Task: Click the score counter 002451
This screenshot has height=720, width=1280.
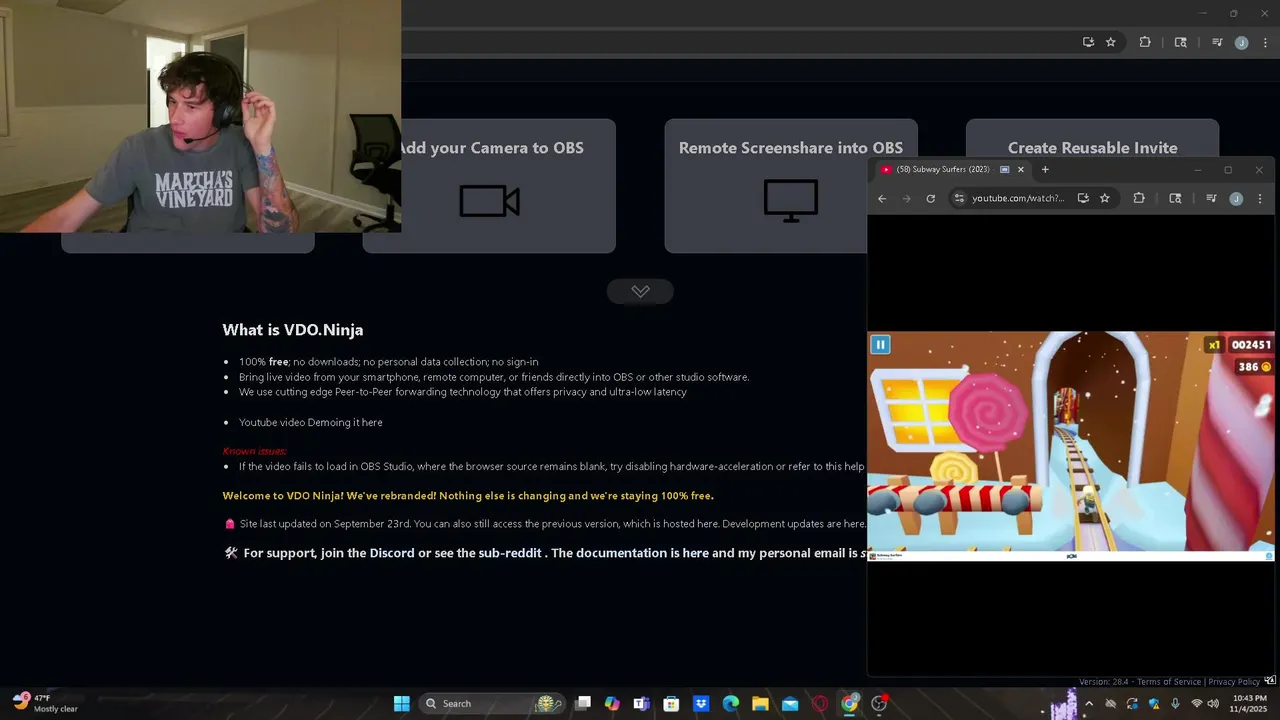Action: [1251, 345]
